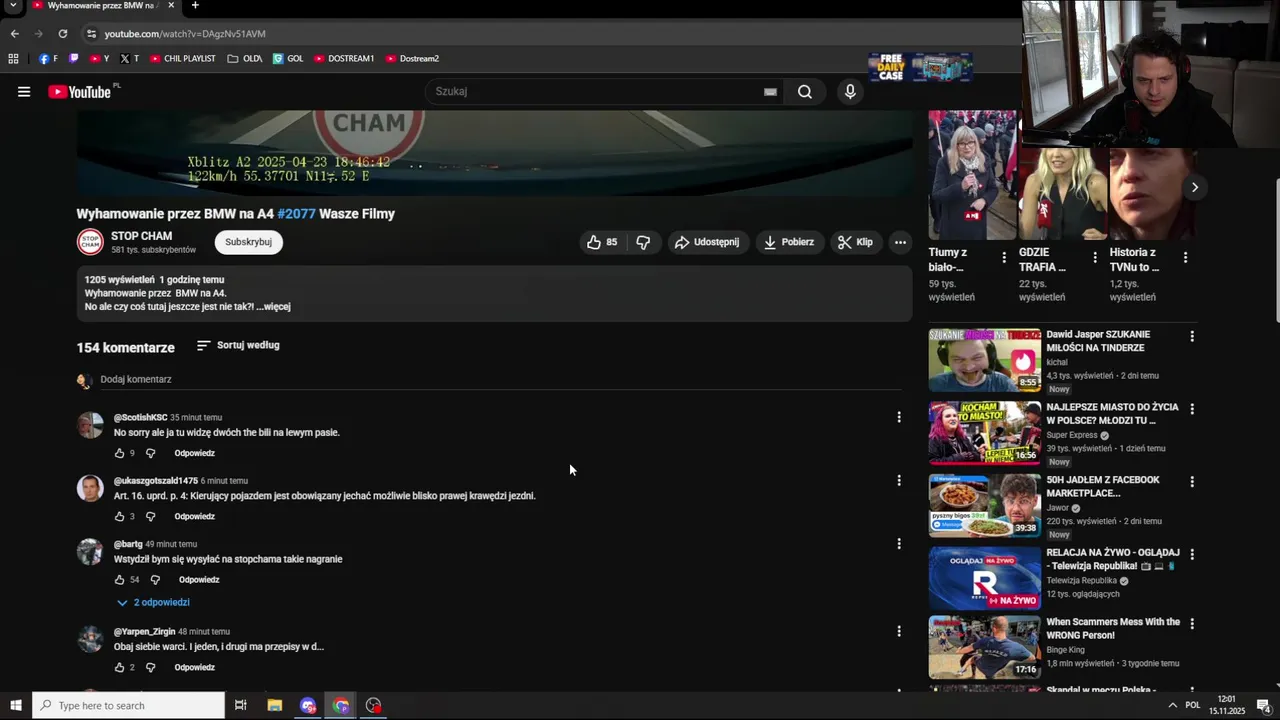
Task: Like the video with 85 likes
Action: (602, 242)
